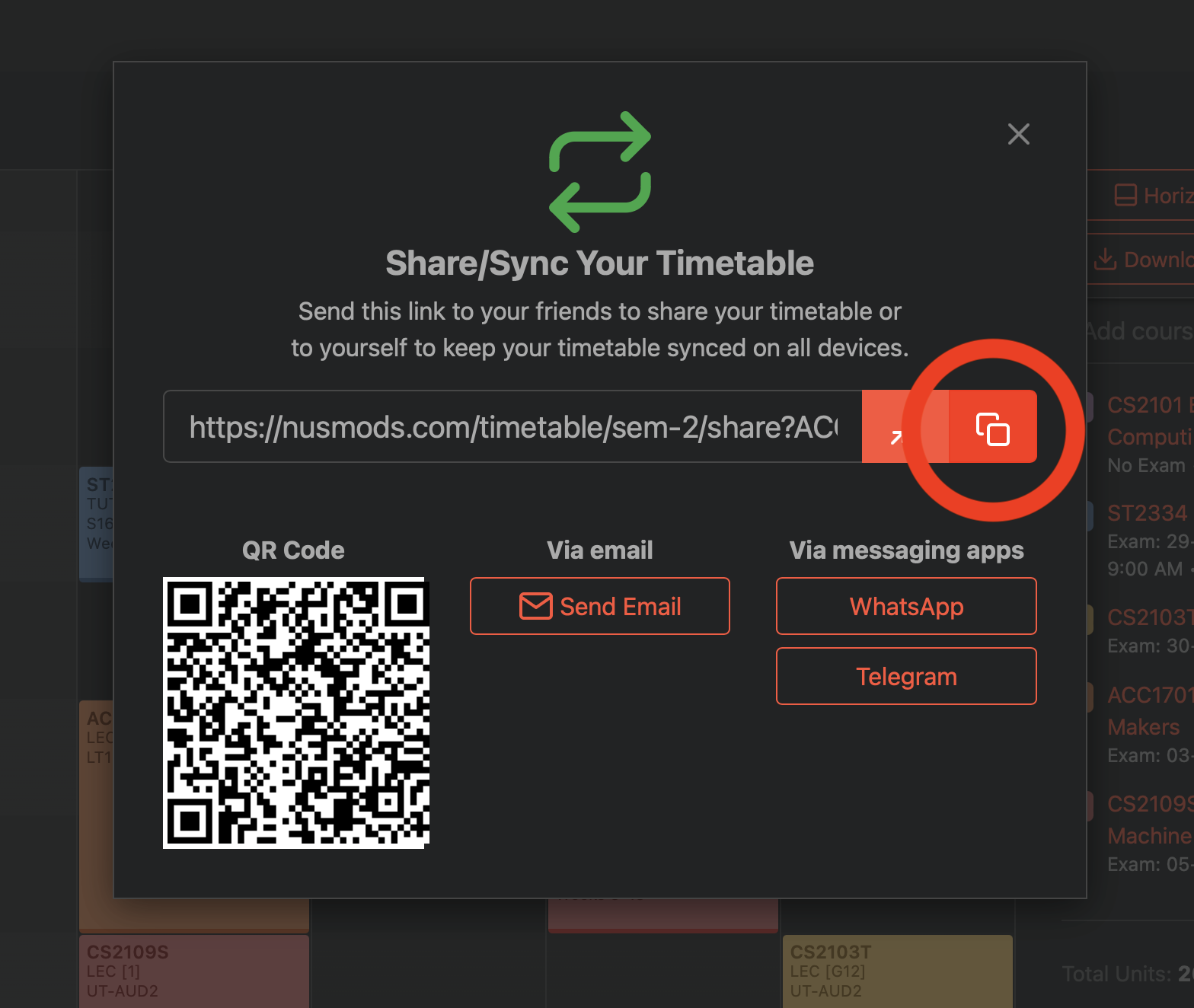Click the 'QR Code' label
1194x1008 pixels.
[x=293, y=550]
